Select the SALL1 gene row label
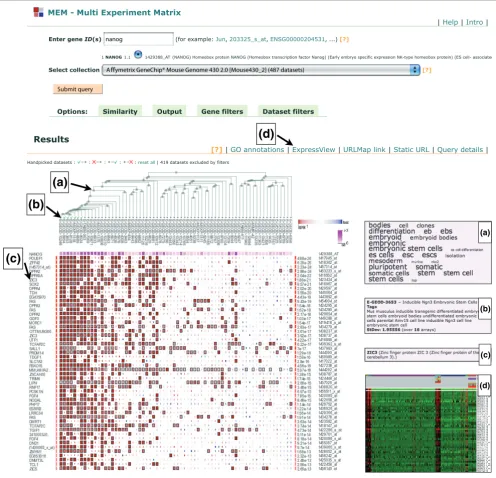The image size is (496, 478). (35, 348)
